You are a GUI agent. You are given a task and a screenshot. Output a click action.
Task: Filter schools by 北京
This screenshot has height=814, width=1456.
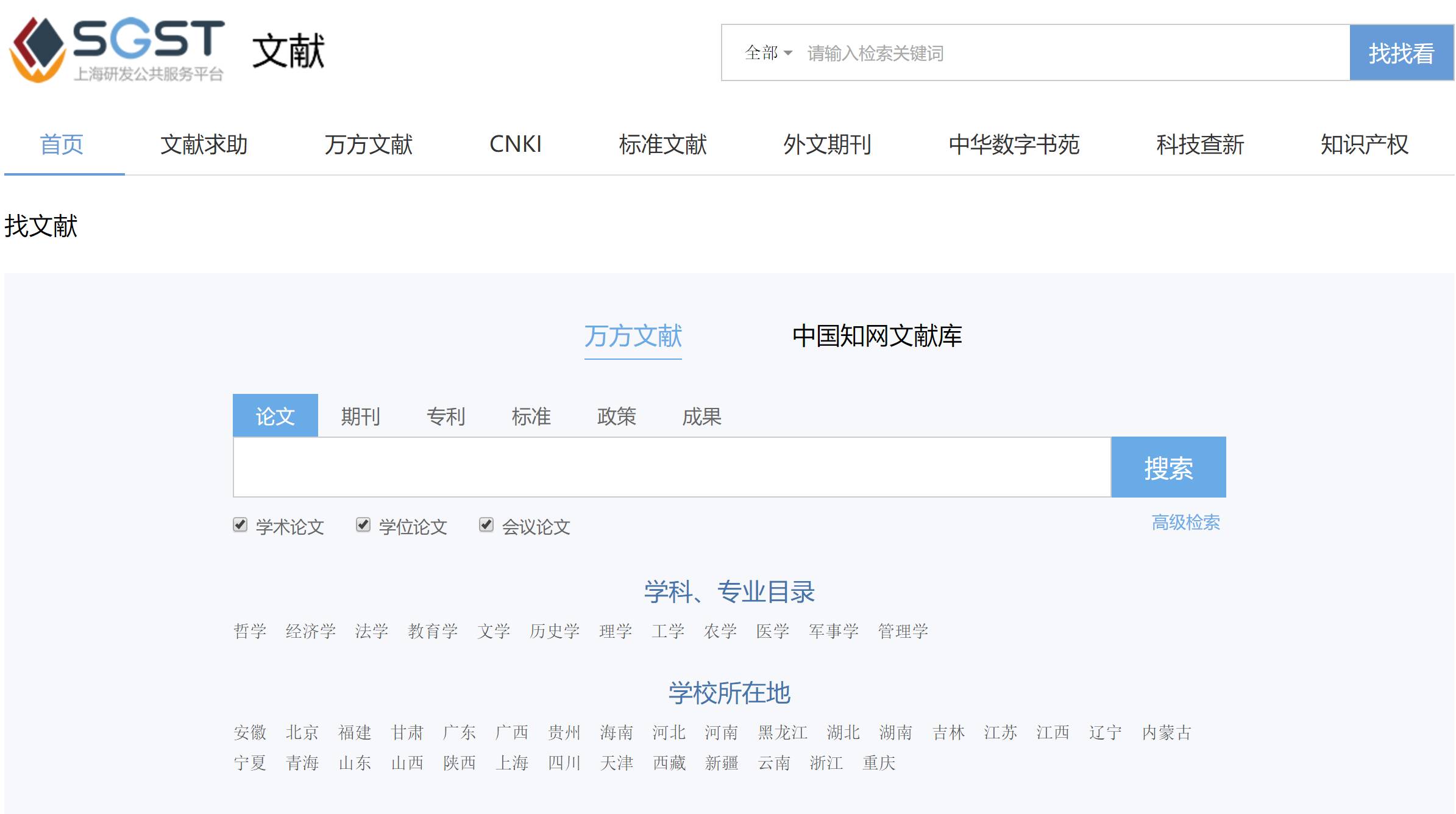pos(302,732)
